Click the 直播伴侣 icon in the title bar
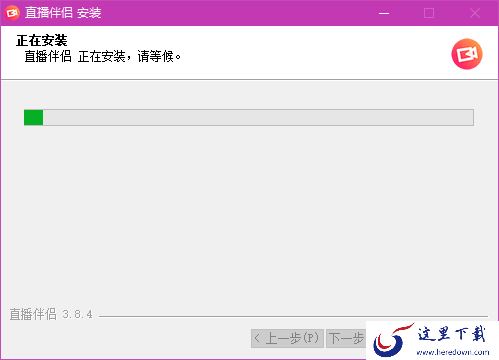 [x=12, y=13]
